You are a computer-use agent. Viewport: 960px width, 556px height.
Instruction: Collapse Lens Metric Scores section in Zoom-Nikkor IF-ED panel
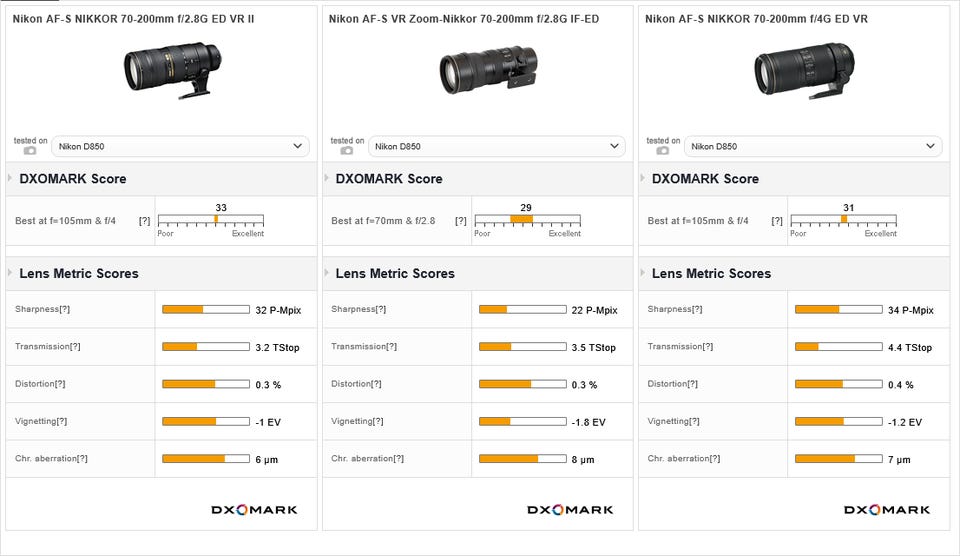click(327, 273)
